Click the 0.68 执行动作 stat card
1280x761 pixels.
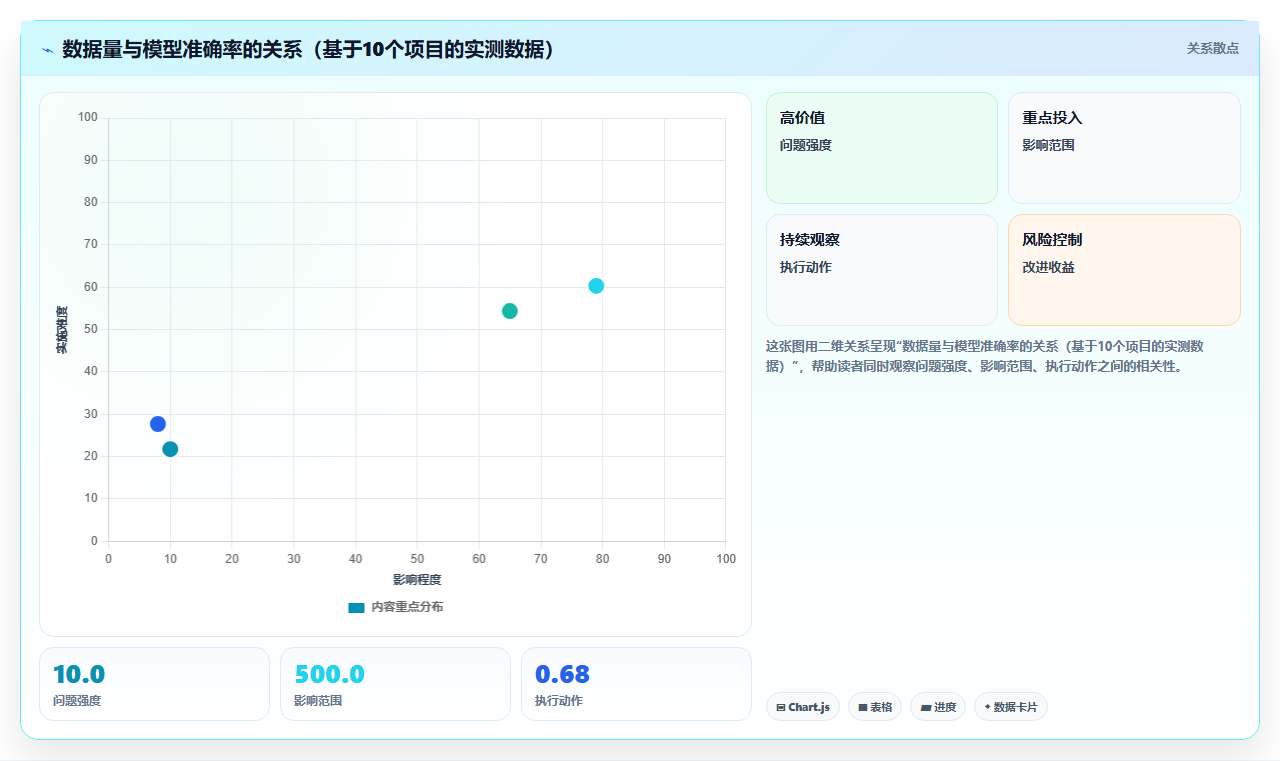coord(636,684)
